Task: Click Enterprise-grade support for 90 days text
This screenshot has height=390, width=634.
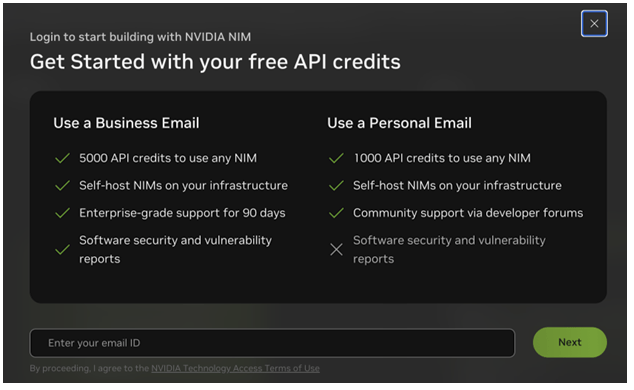Action: point(182,213)
